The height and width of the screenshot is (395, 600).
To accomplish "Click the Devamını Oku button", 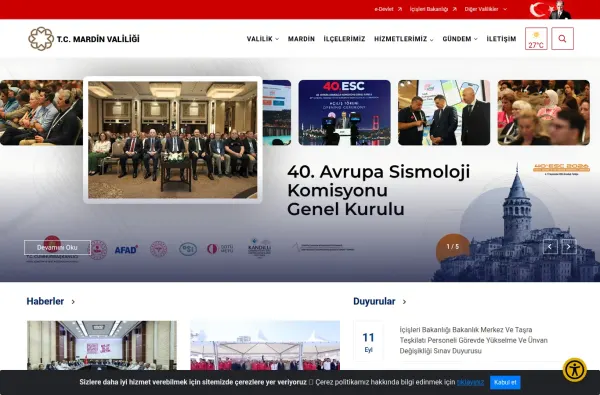I will [x=57, y=247].
